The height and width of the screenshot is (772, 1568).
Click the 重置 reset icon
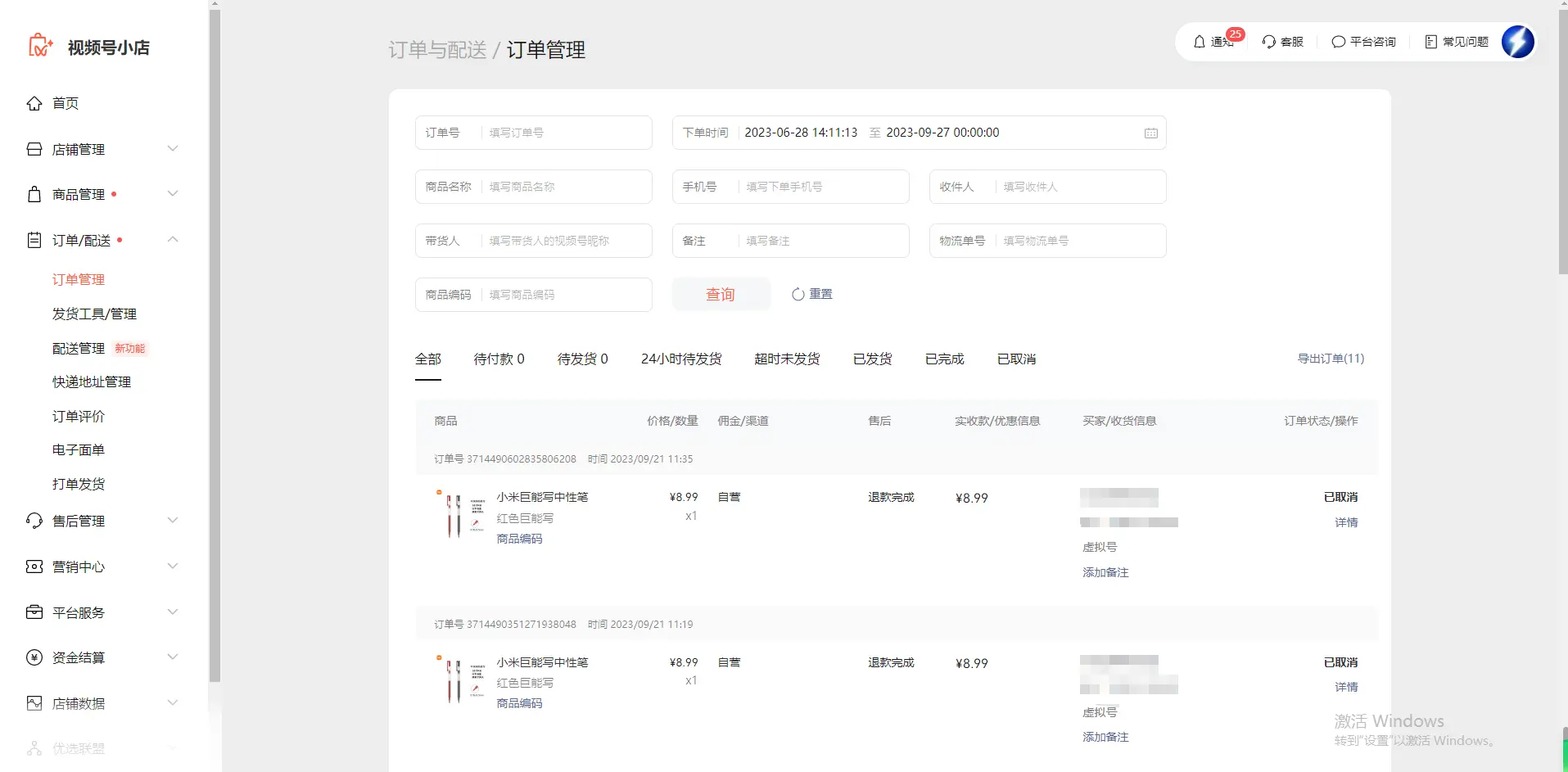click(x=798, y=295)
